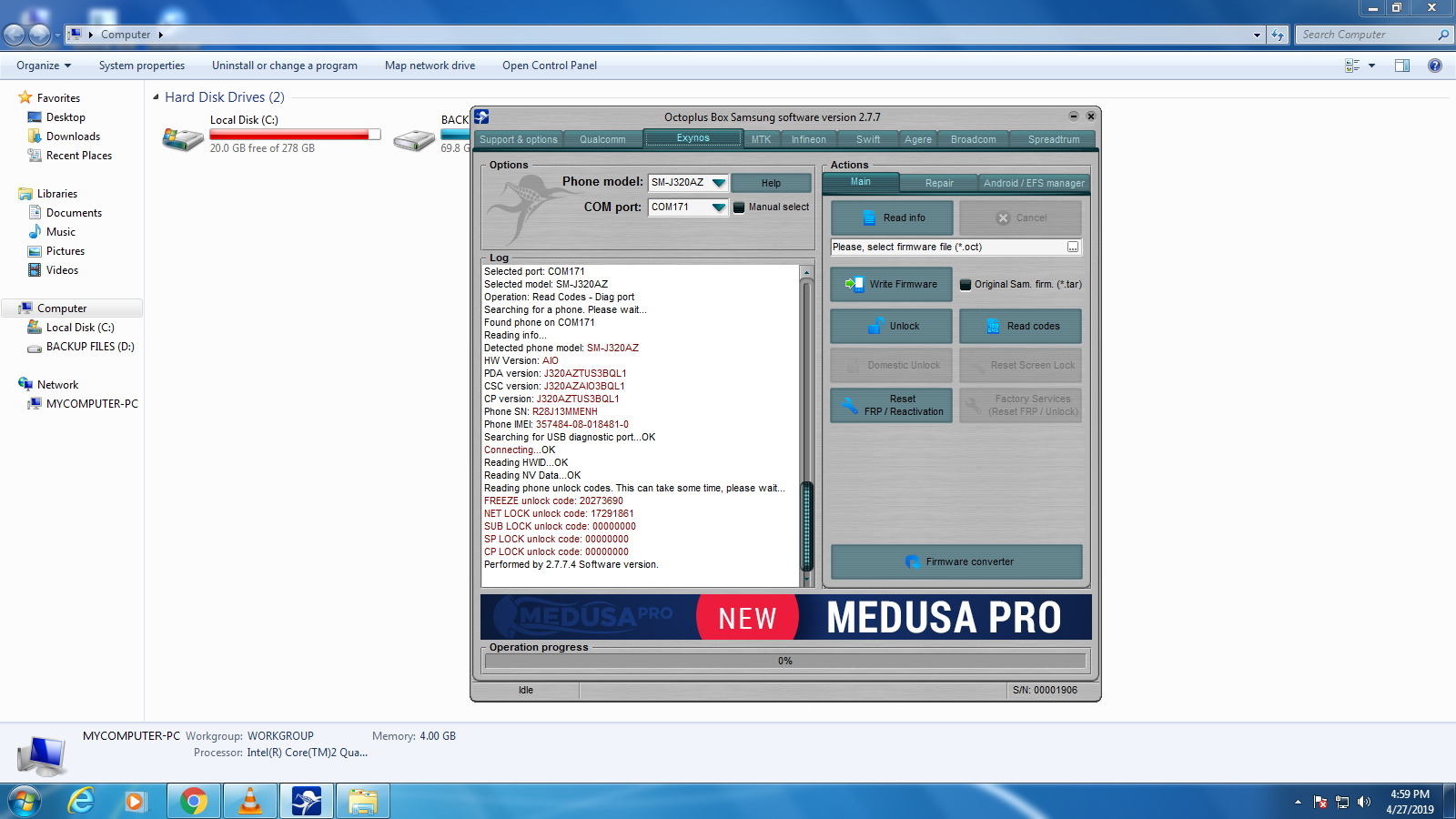Viewport: 1456px width, 819px height.
Task: Toggle the Manual select checkbox
Action: click(739, 207)
